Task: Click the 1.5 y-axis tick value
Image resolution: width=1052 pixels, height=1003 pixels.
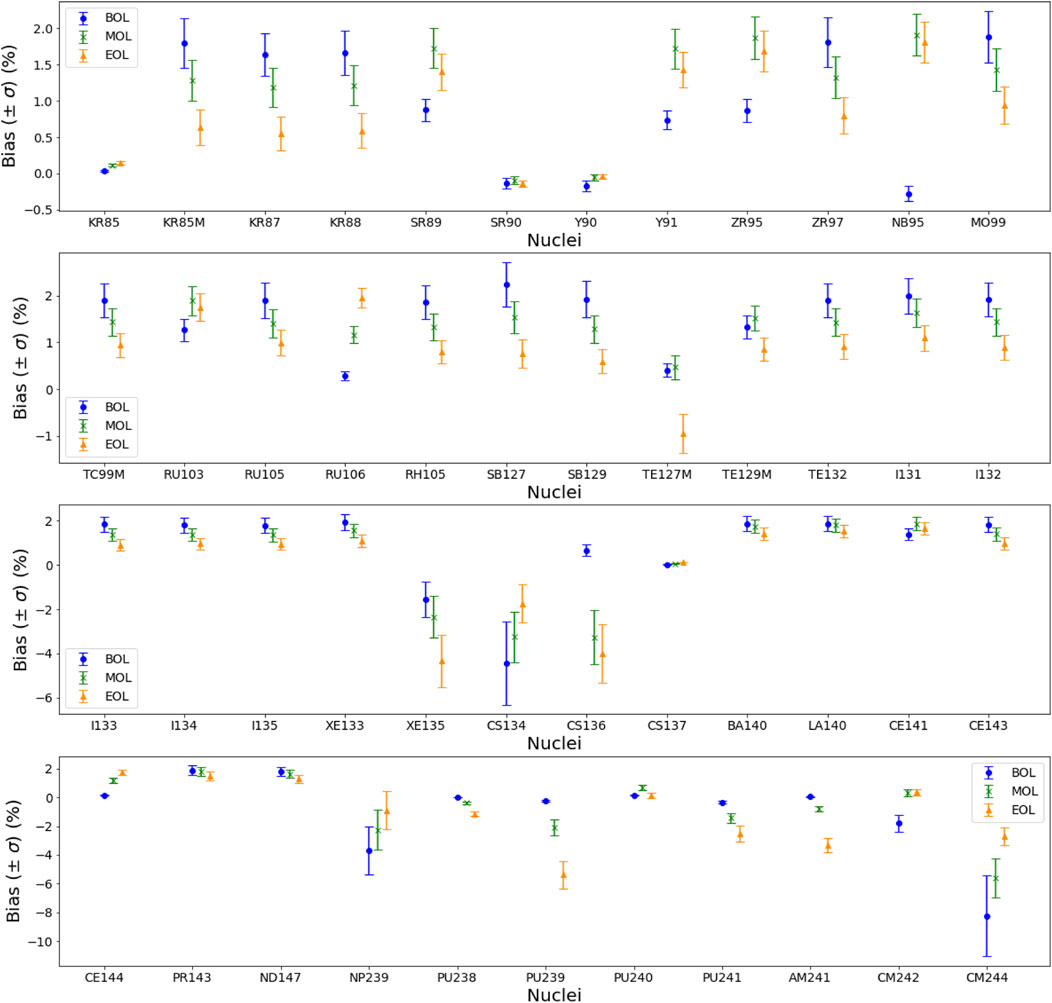Action: 43,66
